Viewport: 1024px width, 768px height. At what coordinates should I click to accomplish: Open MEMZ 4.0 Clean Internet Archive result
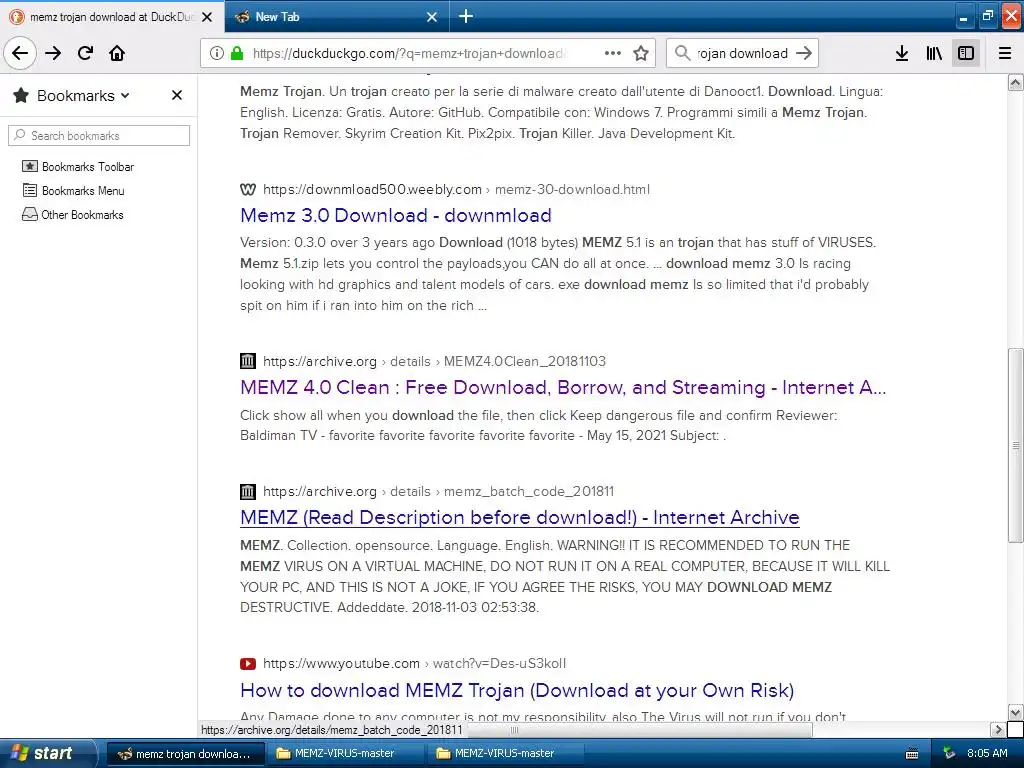[x=563, y=387]
